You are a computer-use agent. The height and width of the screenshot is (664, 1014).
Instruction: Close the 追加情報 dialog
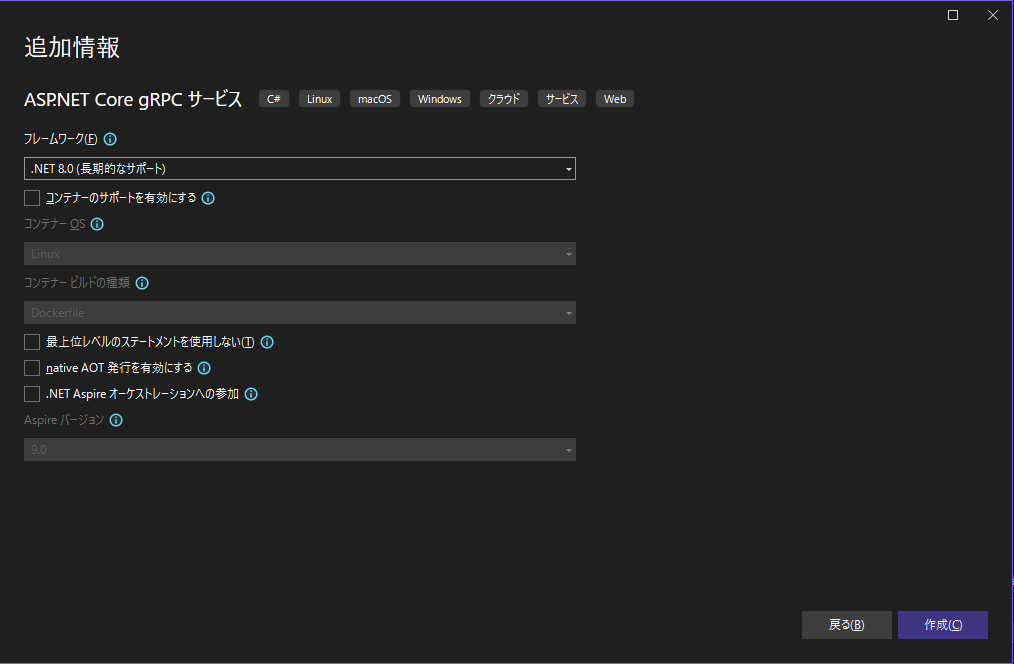click(993, 15)
